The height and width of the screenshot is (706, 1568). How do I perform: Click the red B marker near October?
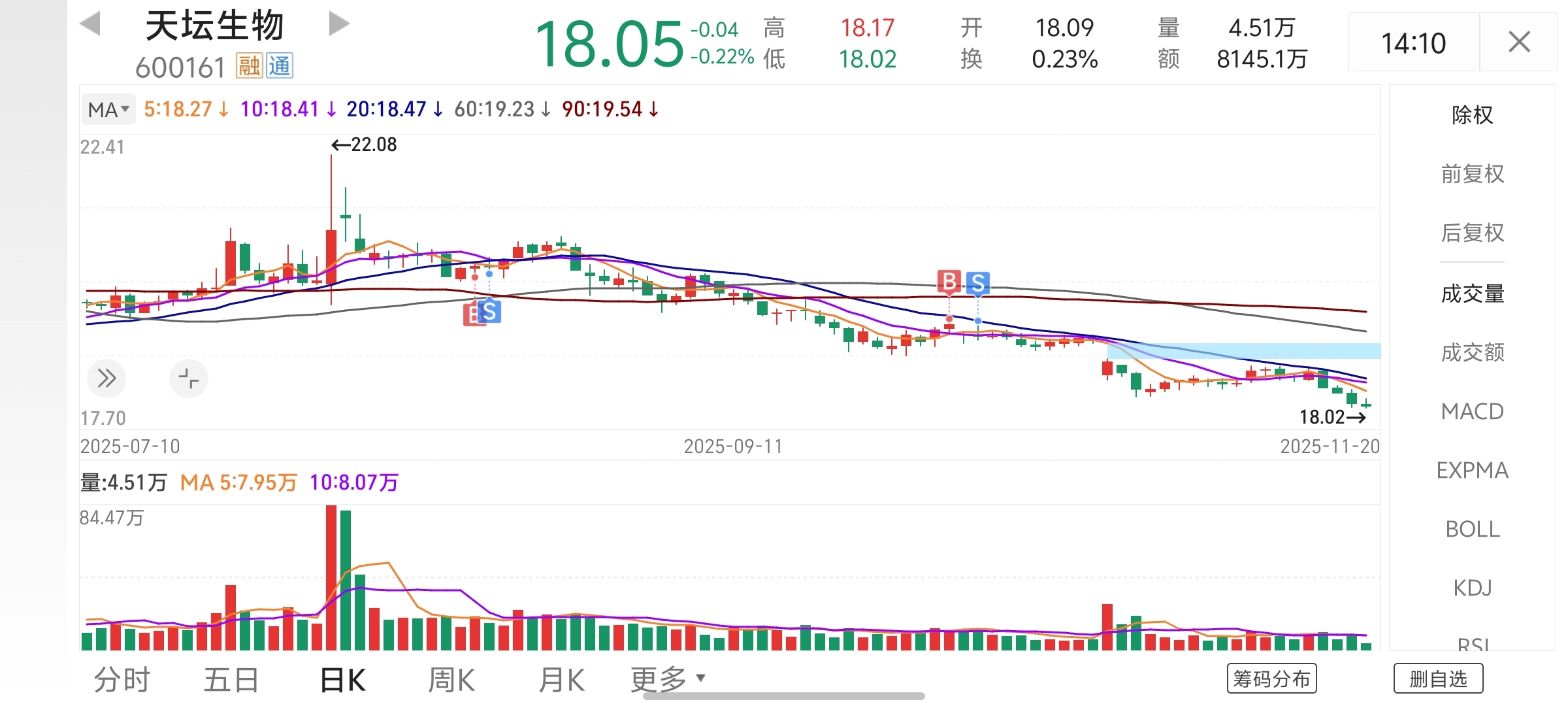point(949,282)
